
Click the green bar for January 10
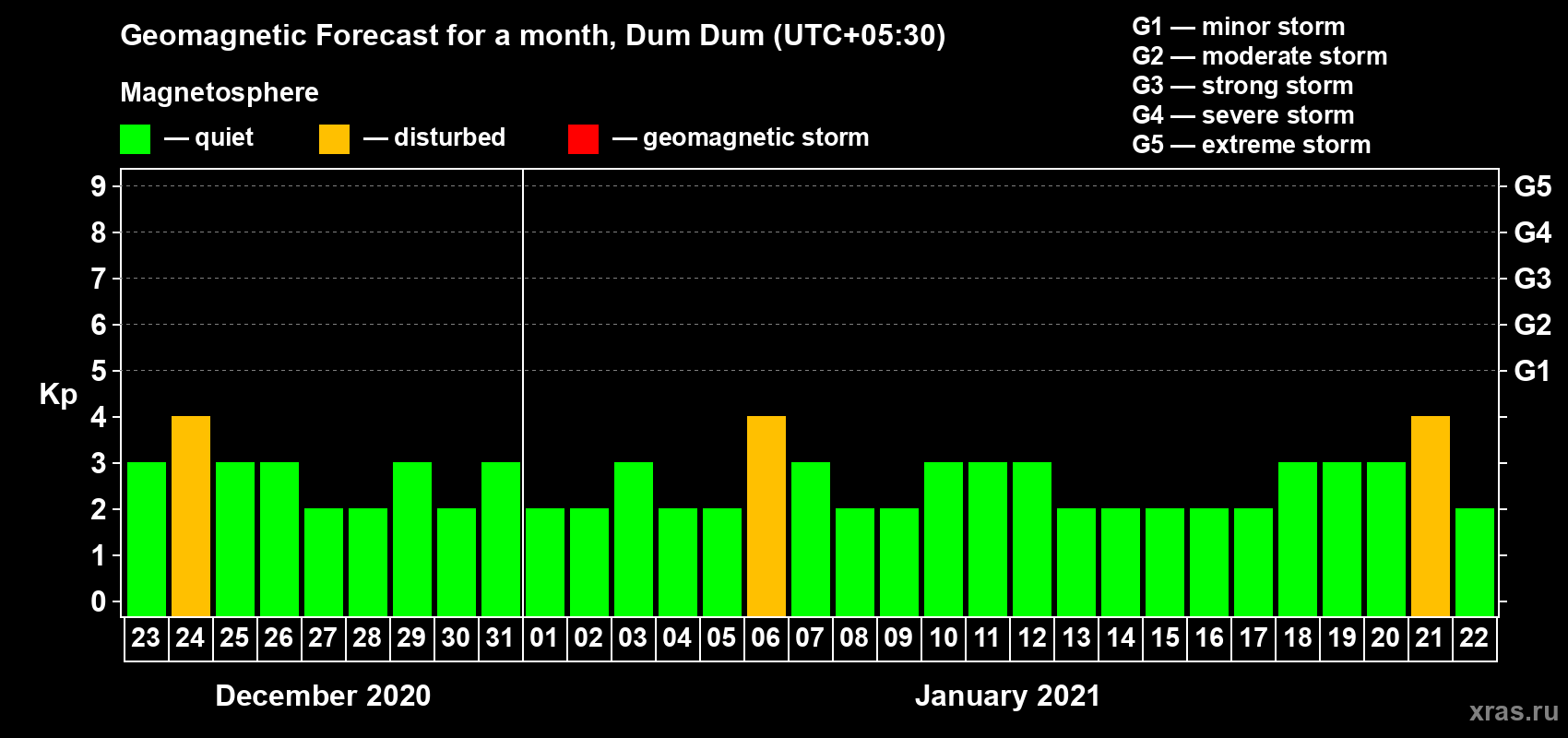pos(944,539)
